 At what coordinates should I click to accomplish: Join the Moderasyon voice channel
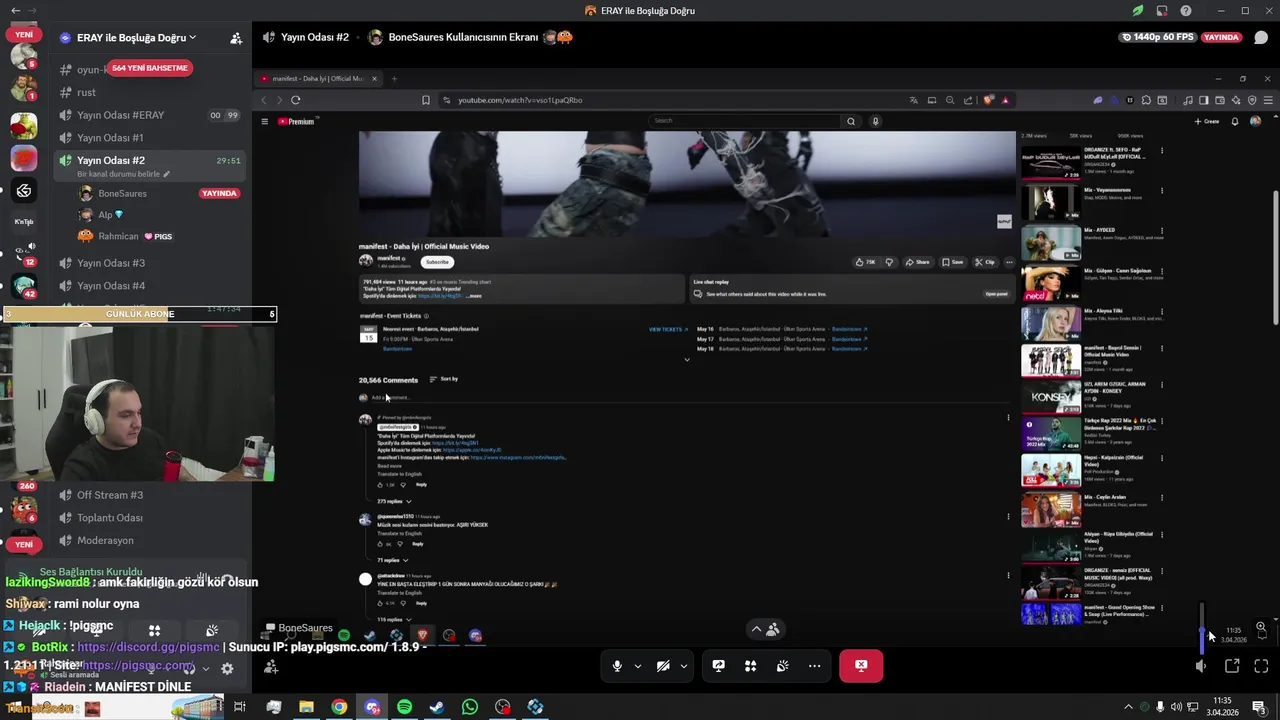click(x=105, y=541)
